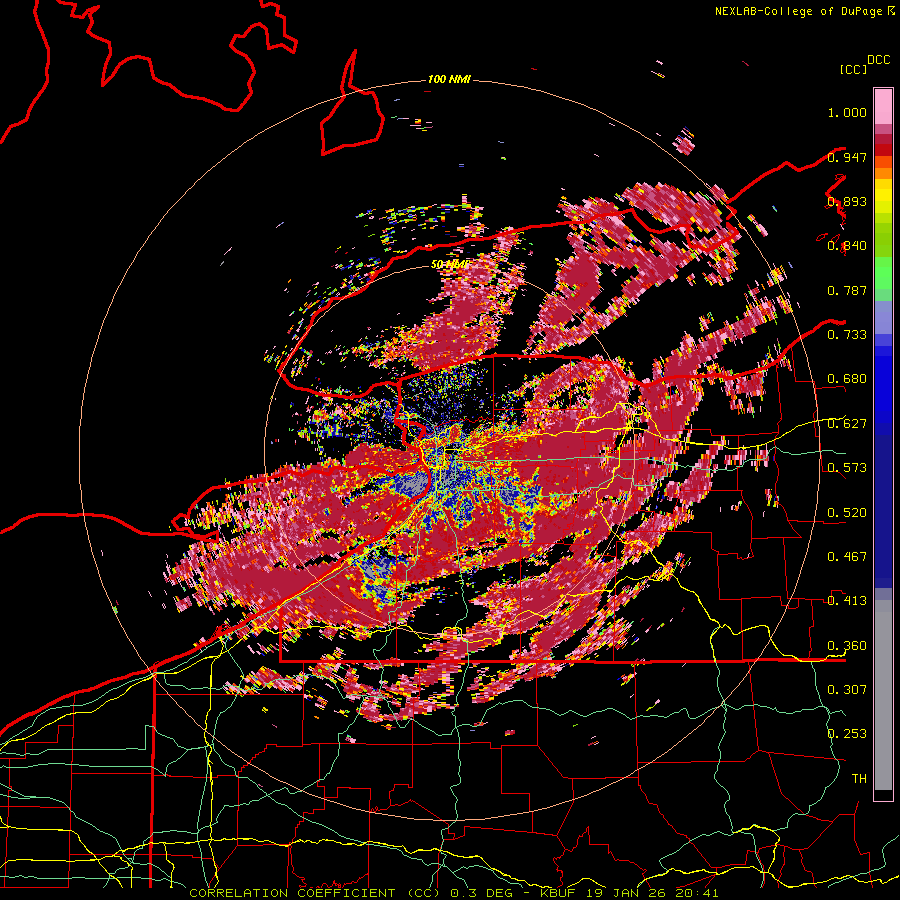Click the 0.360 legend value

847,646
